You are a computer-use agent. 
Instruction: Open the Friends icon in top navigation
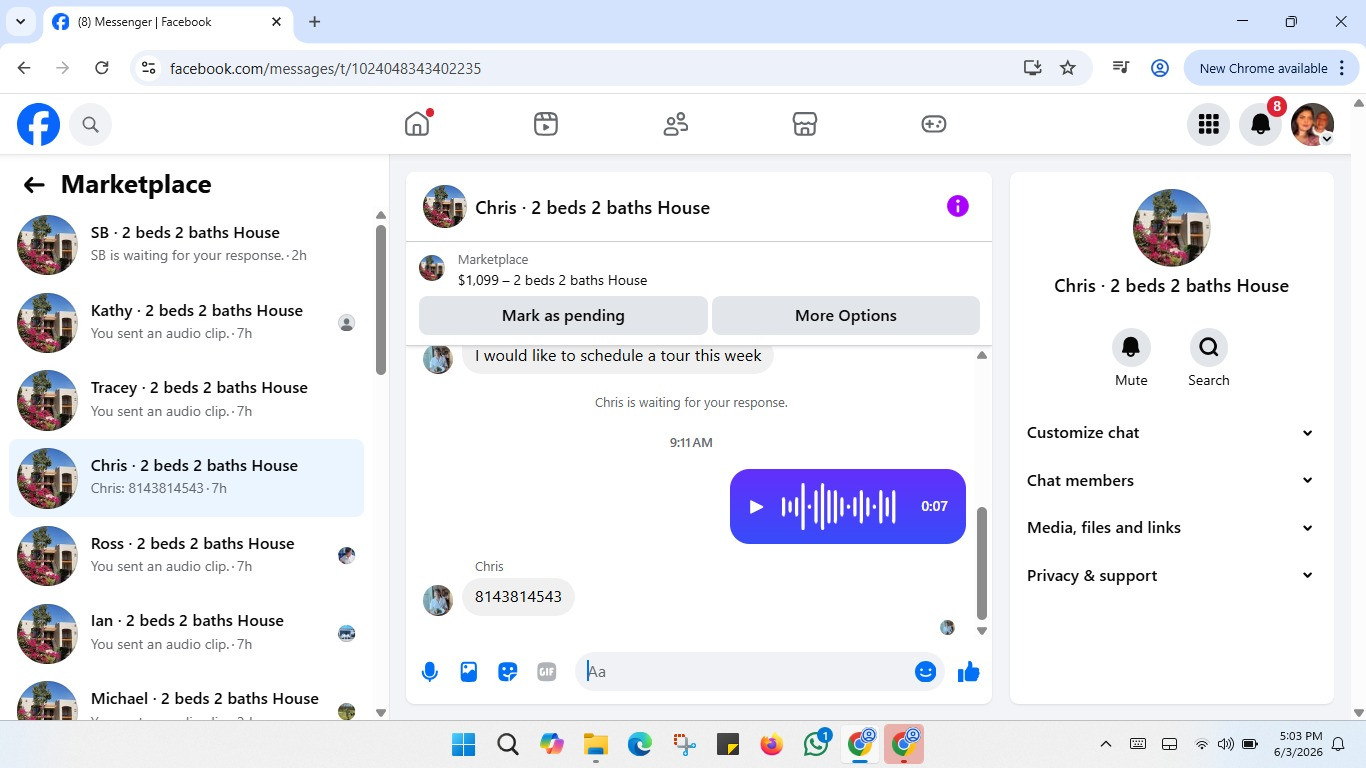click(676, 124)
